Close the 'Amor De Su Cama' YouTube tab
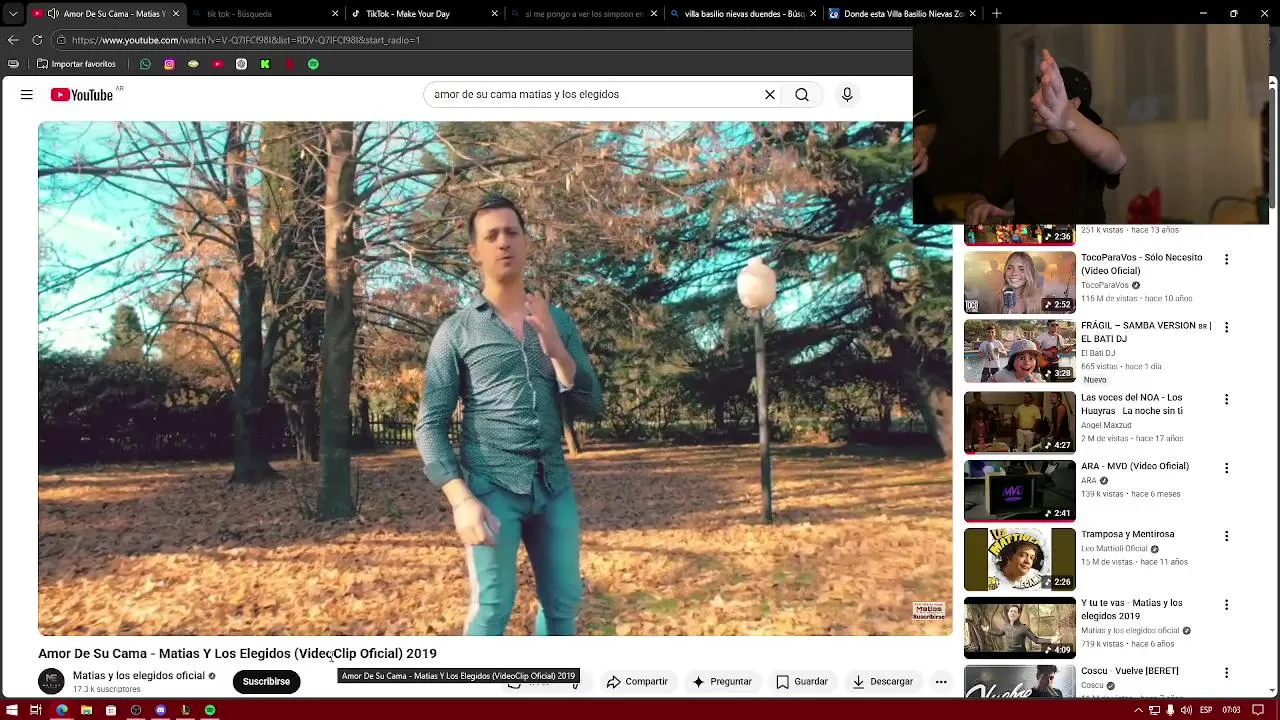This screenshot has width=1280, height=720. tap(176, 14)
